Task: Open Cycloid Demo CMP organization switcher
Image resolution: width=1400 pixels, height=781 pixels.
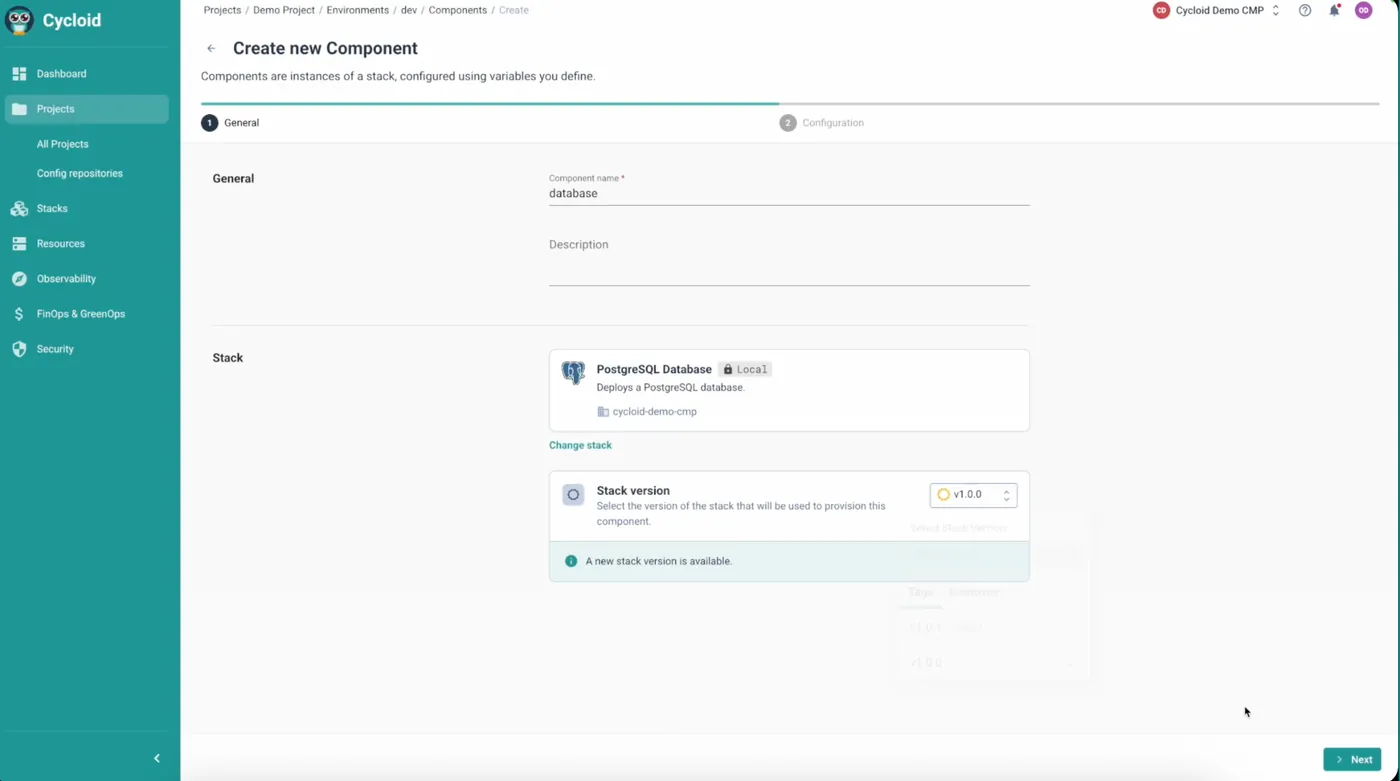Action: (x=1217, y=10)
